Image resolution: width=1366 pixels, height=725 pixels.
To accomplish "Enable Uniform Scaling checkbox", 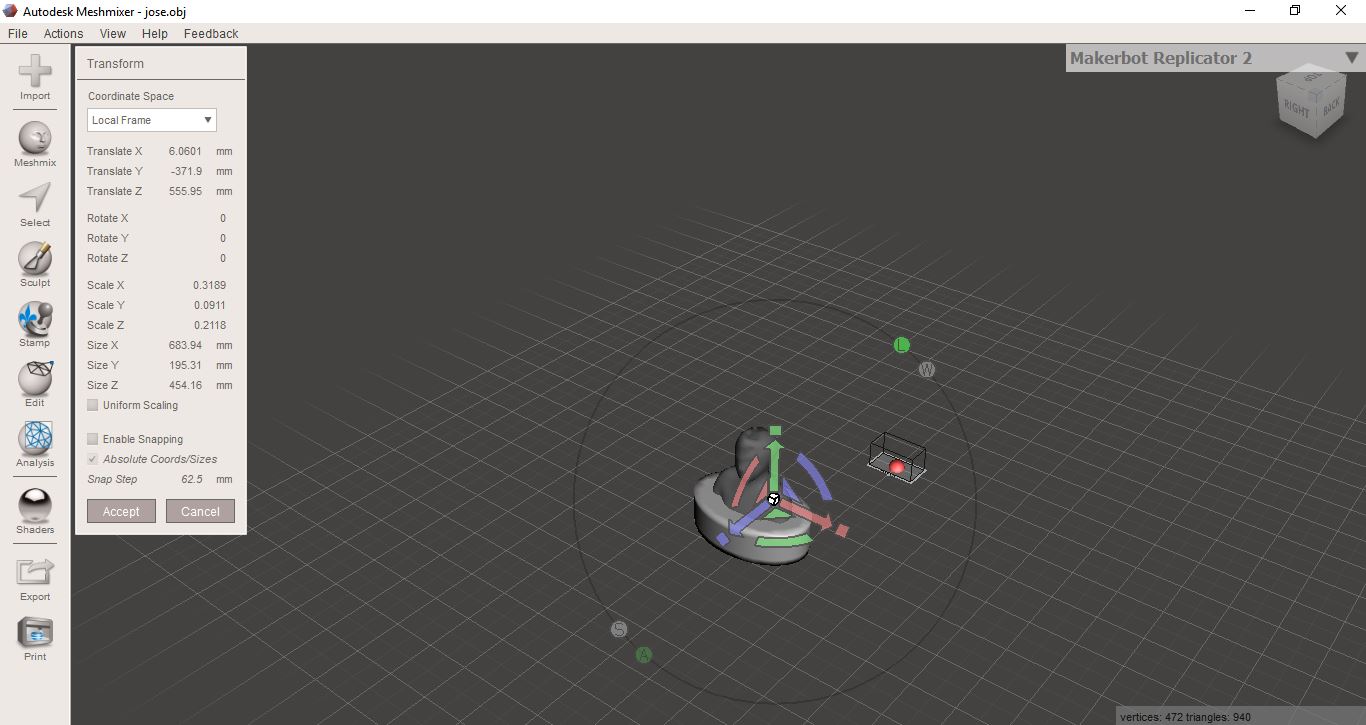I will click(93, 405).
